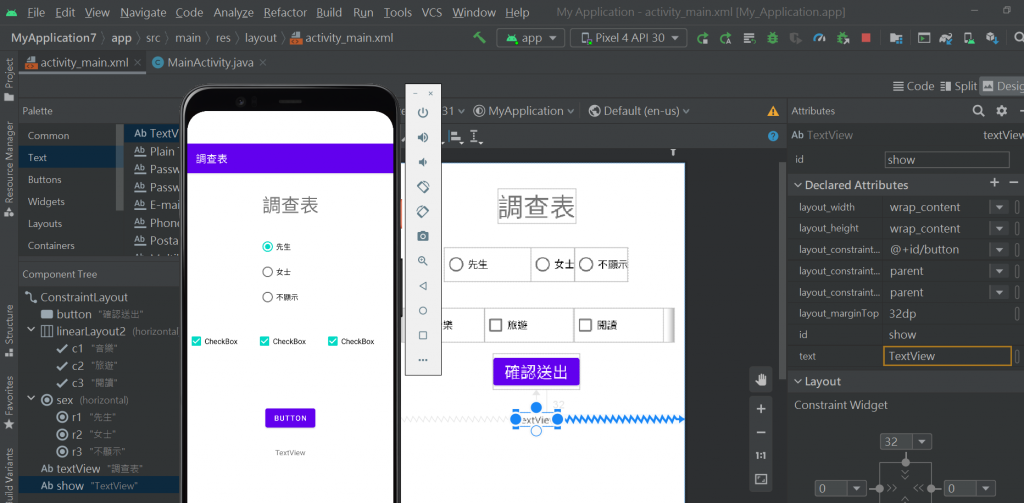The image size is (1024, 503).
Task: Open the Profile app gauge icon
Action: pyautogui.click(x=819, y=38)
